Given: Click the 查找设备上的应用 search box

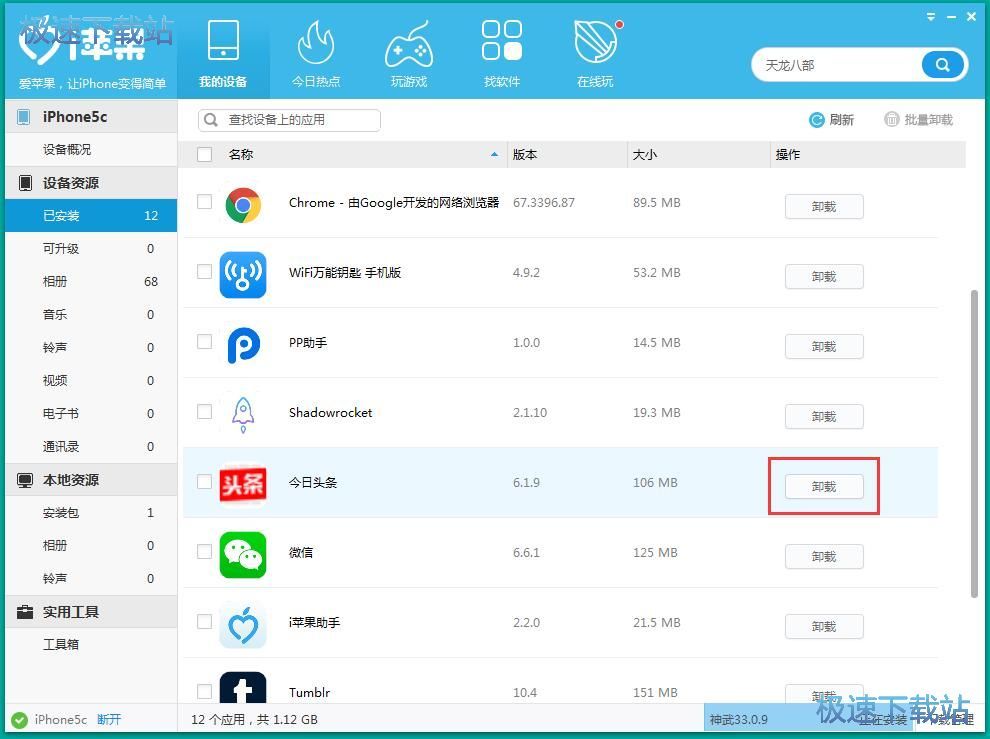Looking at the screenshot, I should point(289,120).
